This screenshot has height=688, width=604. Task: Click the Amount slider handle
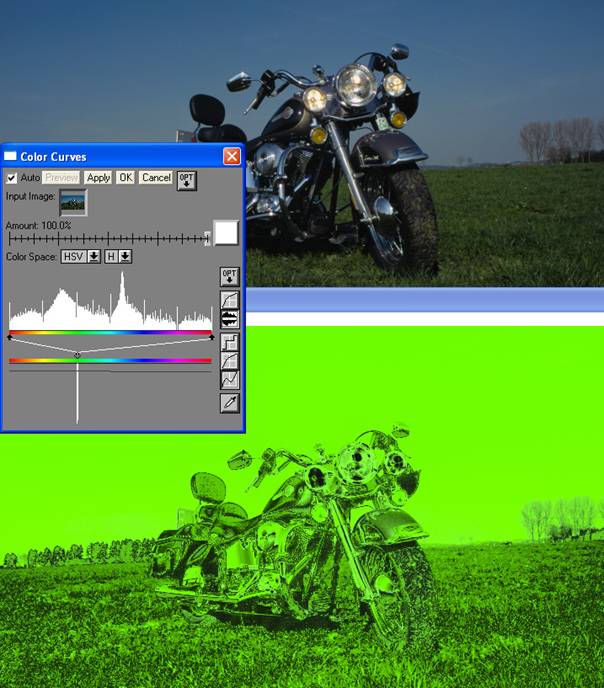[207, 238]
